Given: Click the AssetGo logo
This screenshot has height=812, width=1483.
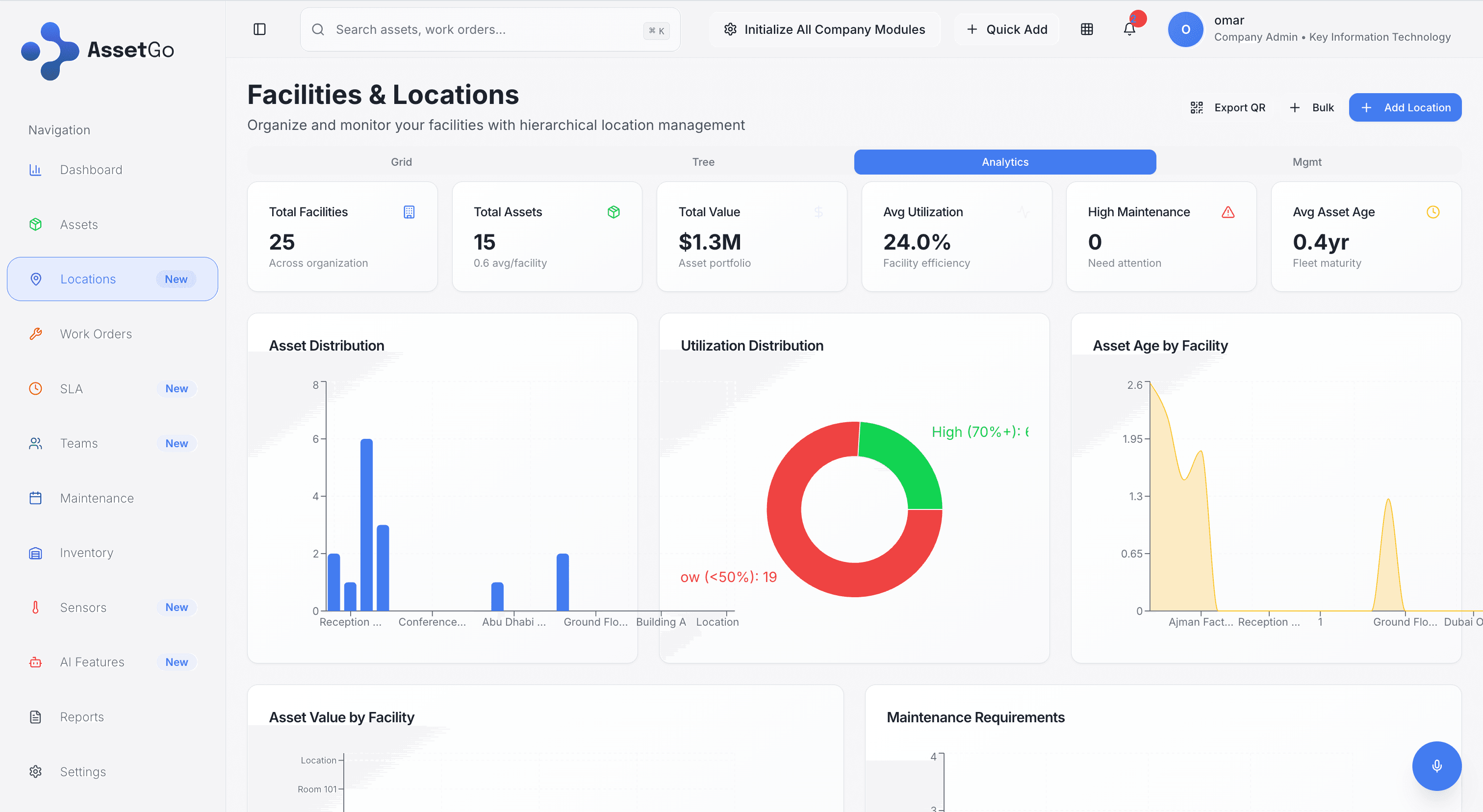Looking at the screenshot, I should pos(97,51).
